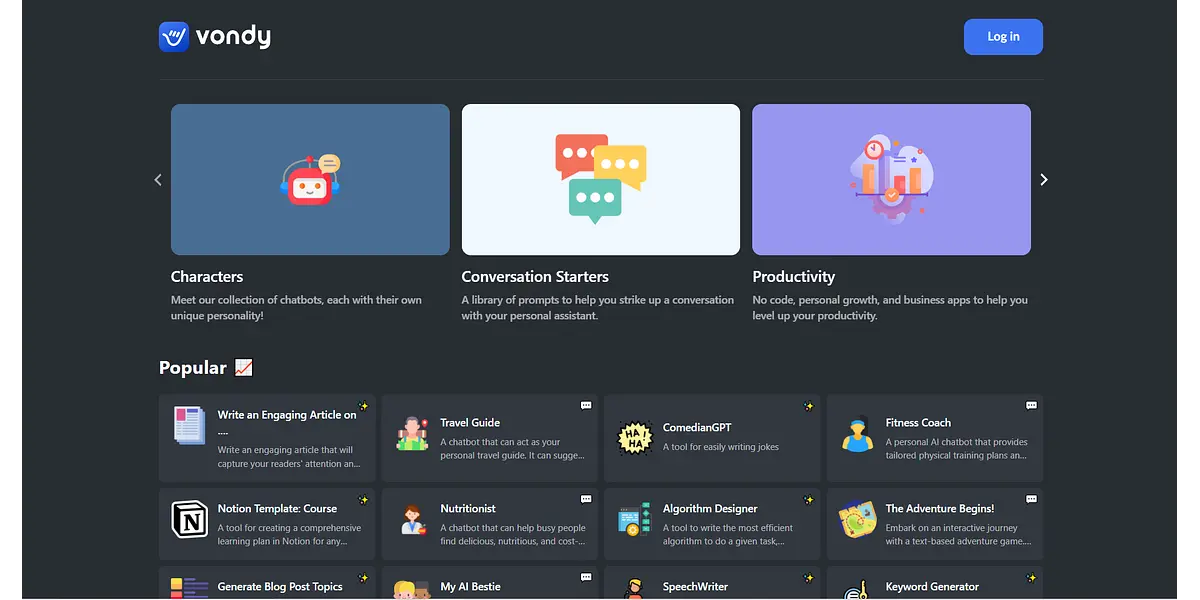Open the Characters title link

[x=207, y=277]
